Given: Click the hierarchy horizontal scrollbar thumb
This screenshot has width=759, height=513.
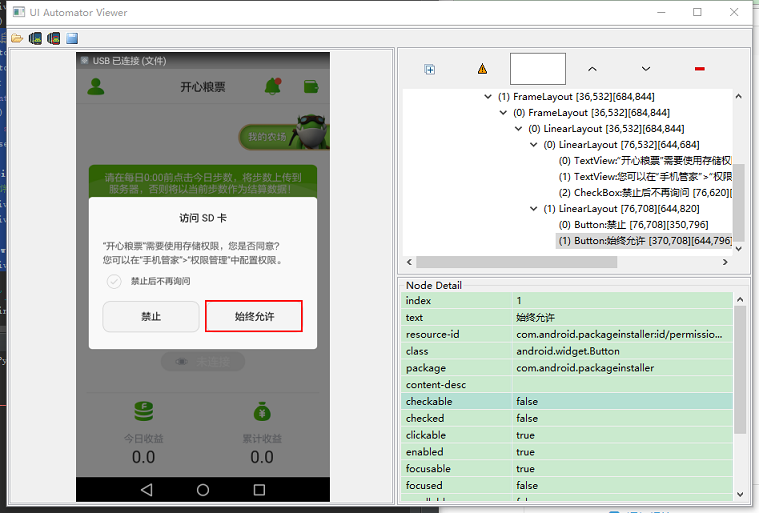Looking at the screenshot, I should coord(516,262).
